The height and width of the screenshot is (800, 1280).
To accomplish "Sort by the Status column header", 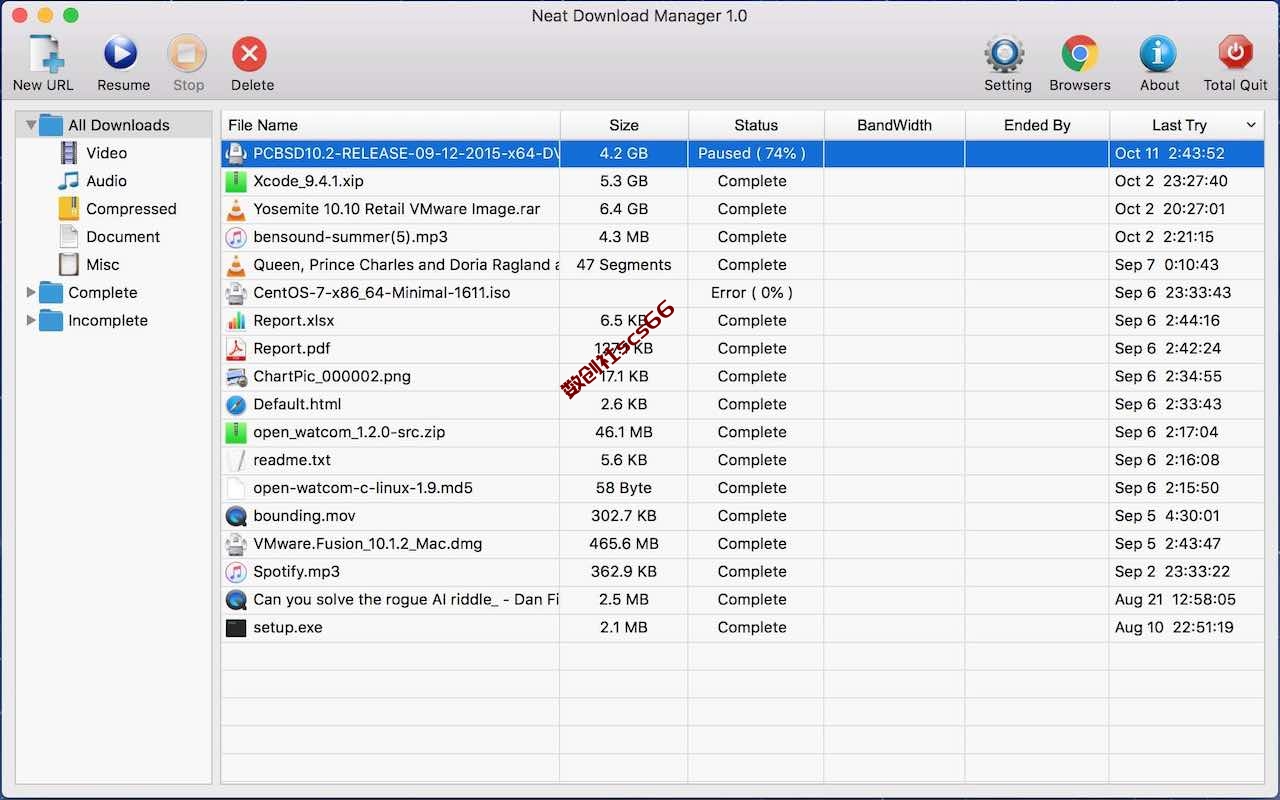I will click(756, 125).
